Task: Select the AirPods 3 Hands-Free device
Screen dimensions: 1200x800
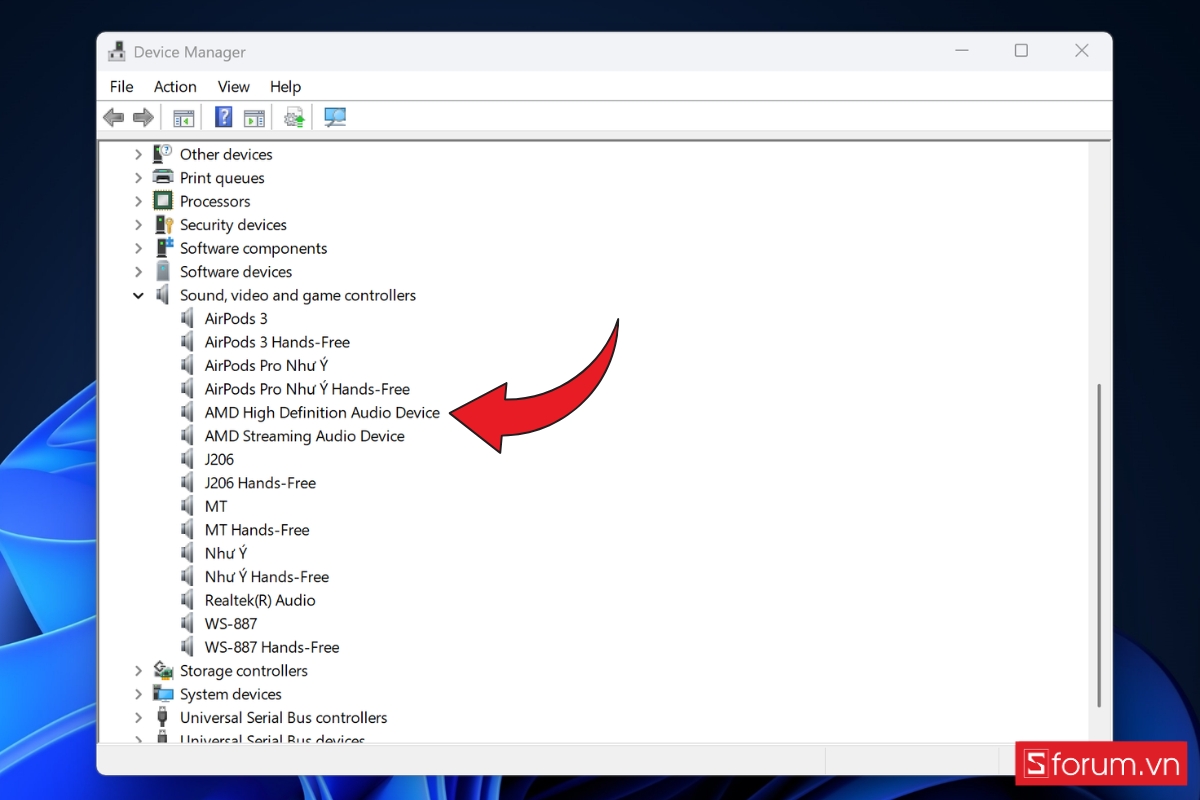Action: click(277, 342)
